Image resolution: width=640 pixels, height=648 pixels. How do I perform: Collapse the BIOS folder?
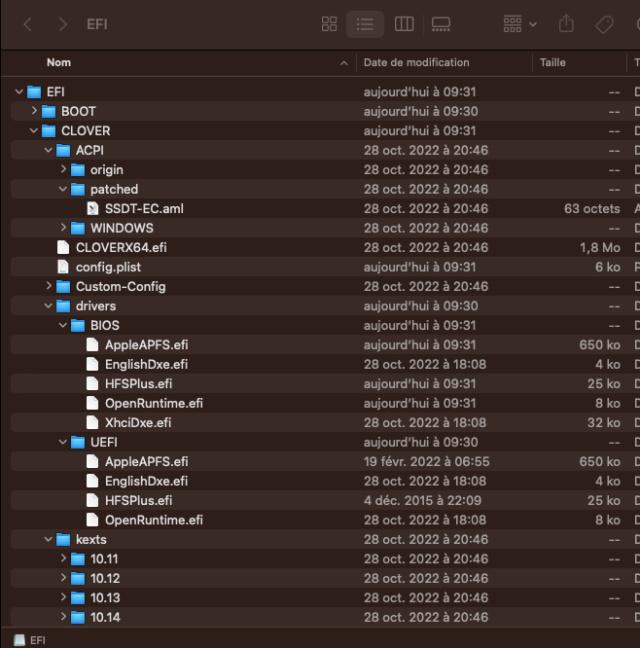(63, 325)
